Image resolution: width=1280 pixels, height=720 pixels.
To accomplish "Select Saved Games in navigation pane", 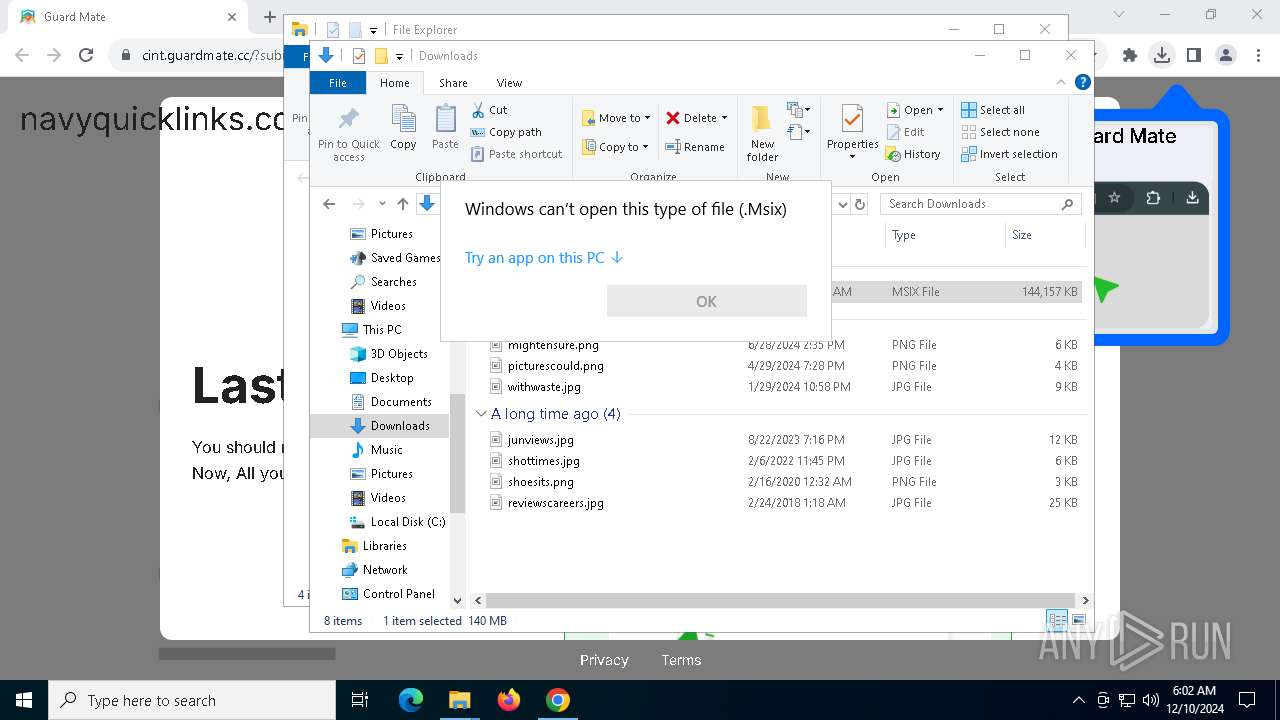I will tap(395, 258).
